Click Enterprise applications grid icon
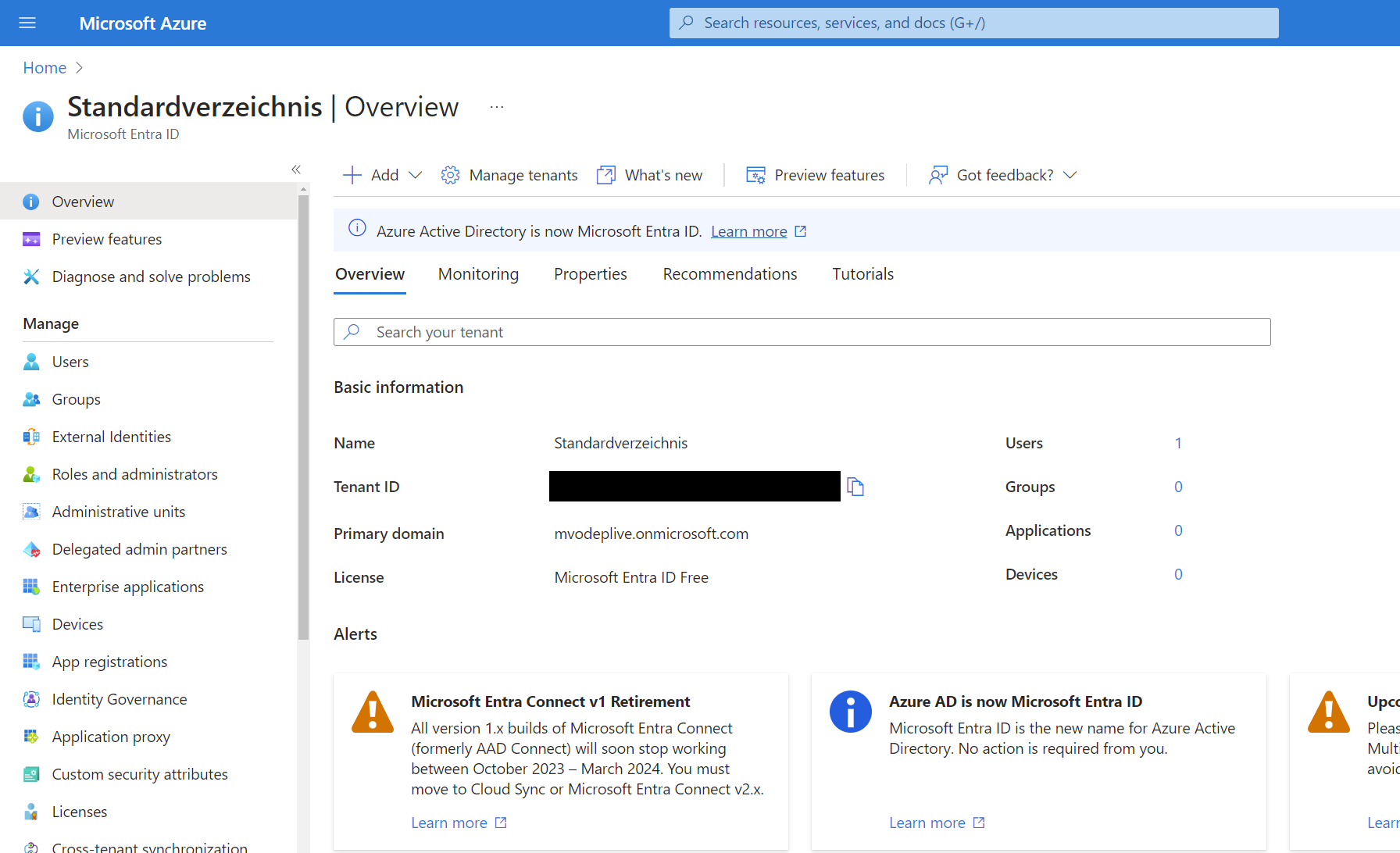 point(31,587)
